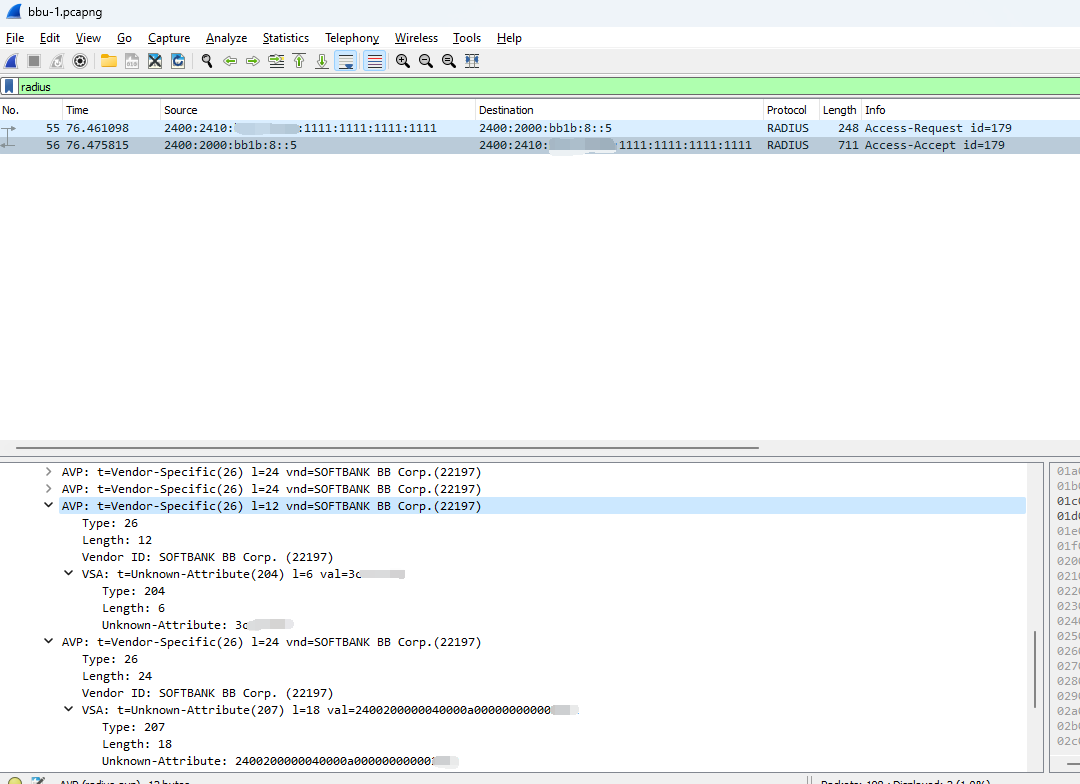Click the Close capture file icon
This screenshot has width=1080, height=784.
155,61
